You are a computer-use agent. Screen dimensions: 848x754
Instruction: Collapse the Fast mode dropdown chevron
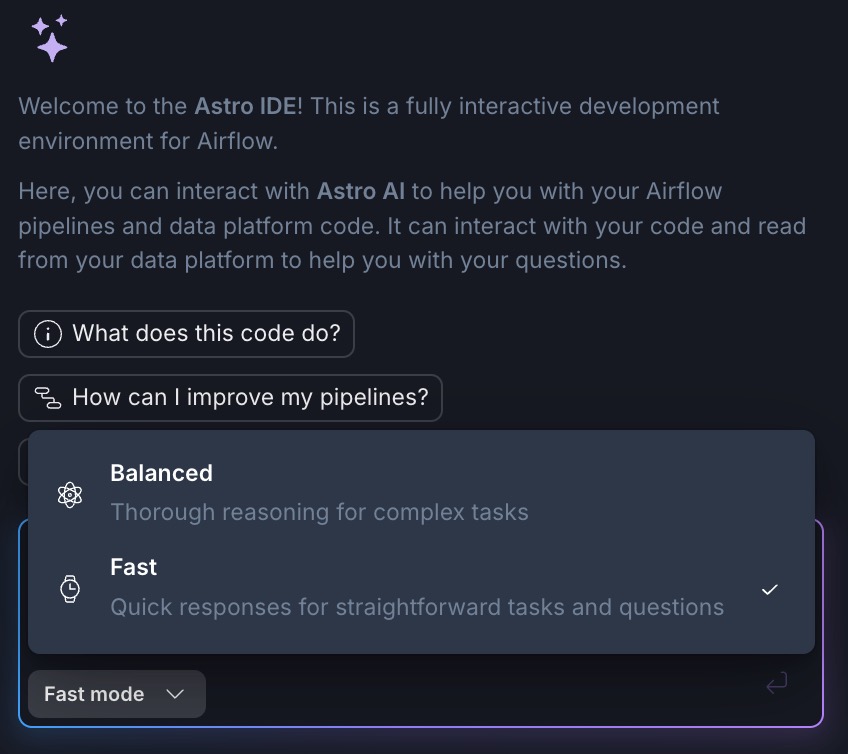coord(175,694)
